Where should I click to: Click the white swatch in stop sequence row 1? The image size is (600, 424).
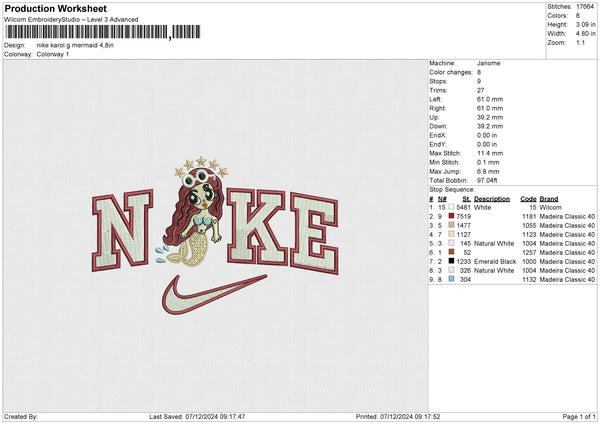[451, 207]
